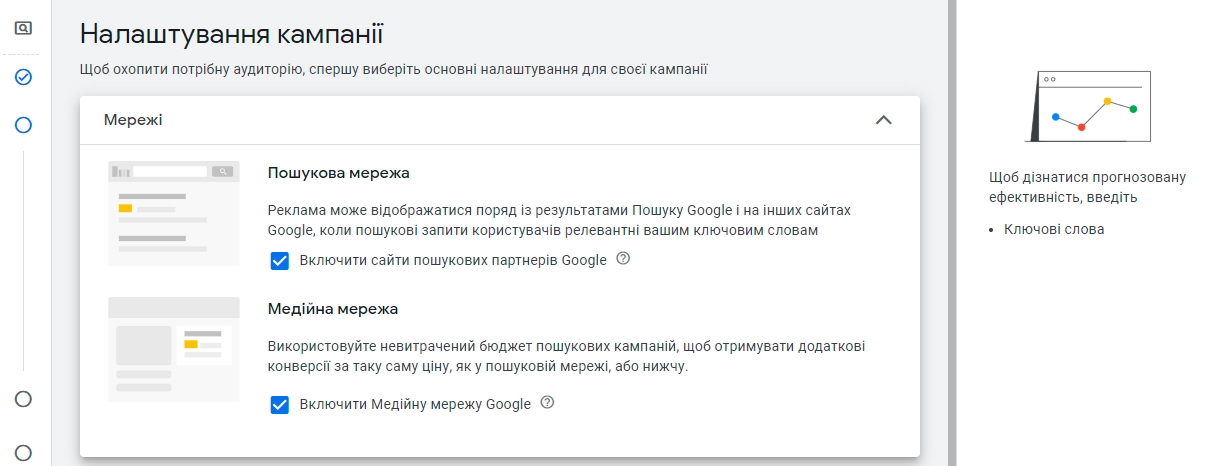Screen dimensions: 1208x466
Task: Click the 'Пошукова мережа' heading
Action: [x=339, y=173]
